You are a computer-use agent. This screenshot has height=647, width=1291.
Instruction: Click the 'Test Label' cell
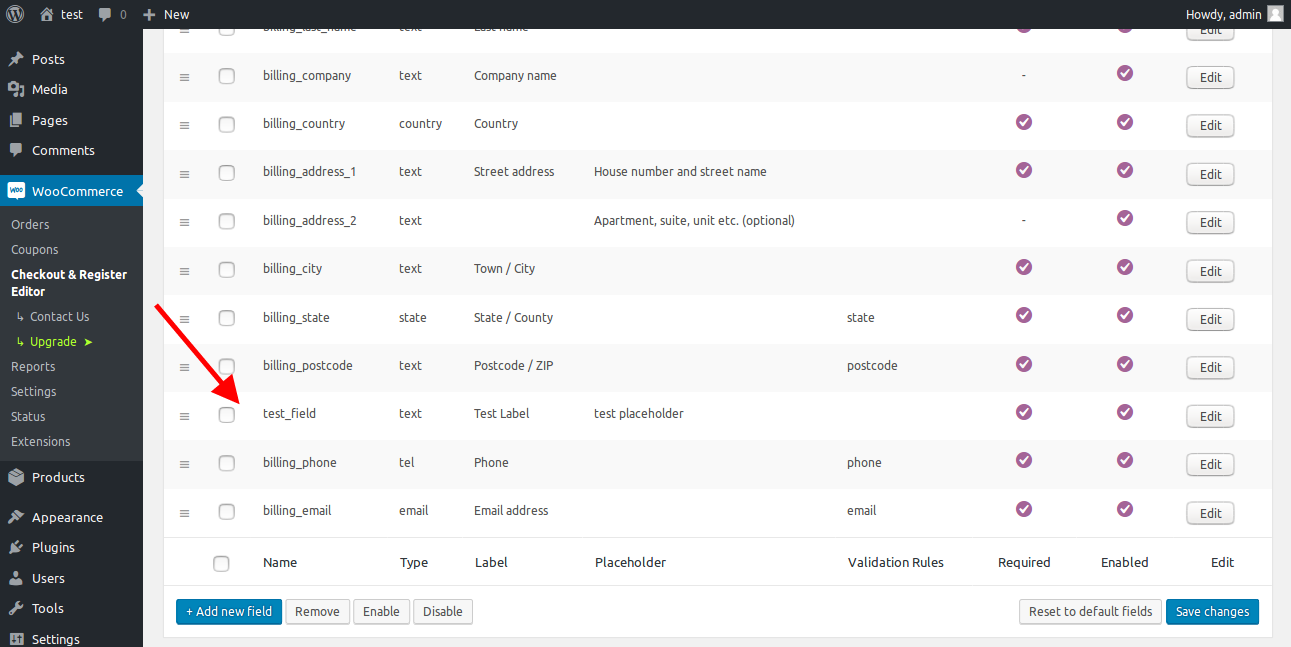502,413
